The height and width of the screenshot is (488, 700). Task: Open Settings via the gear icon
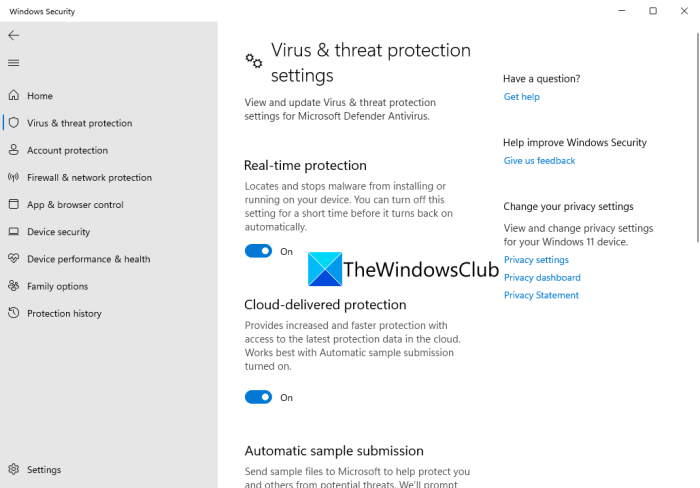point(13,469)
